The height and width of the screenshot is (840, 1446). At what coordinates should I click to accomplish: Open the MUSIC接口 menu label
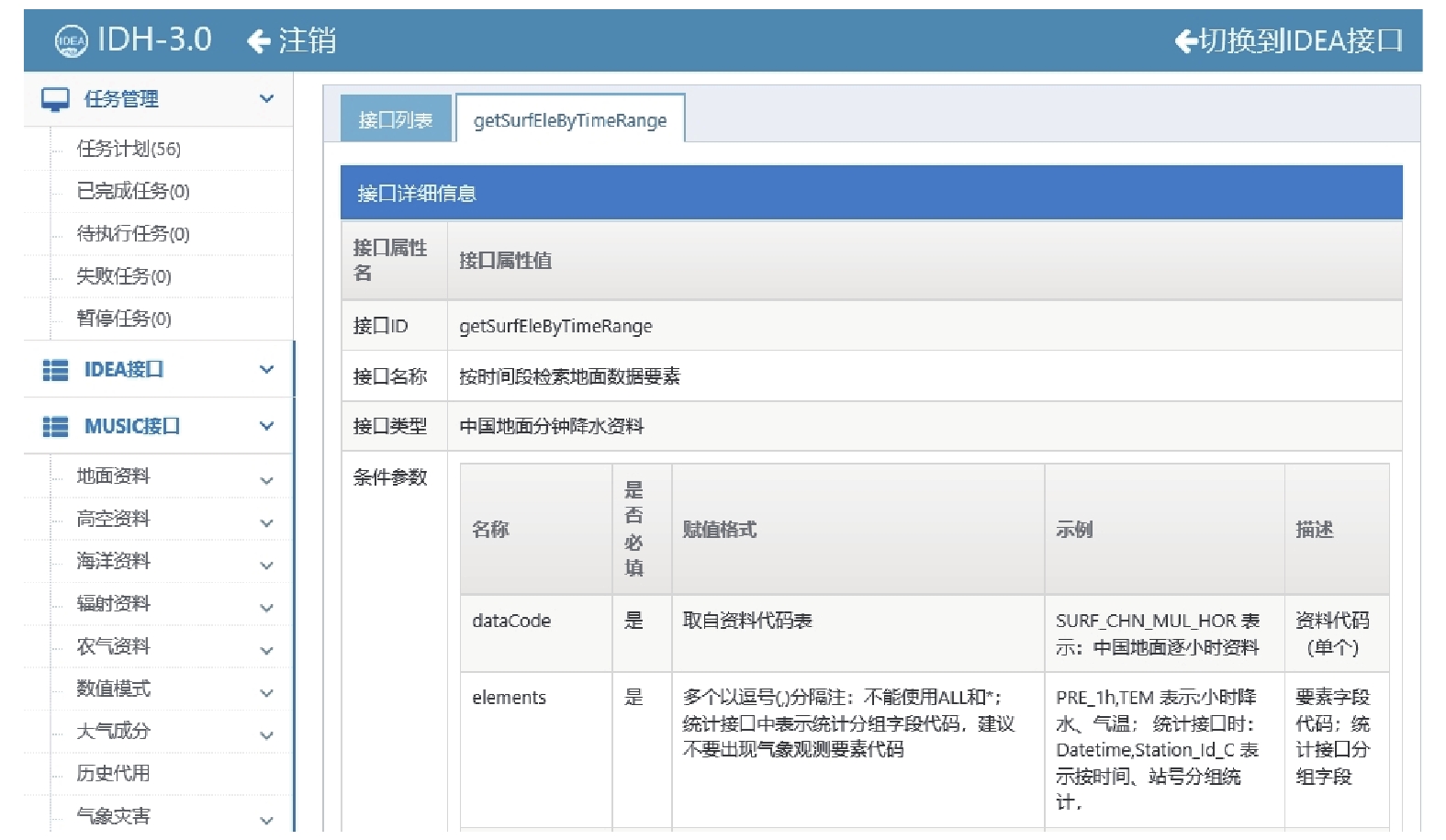132,426
